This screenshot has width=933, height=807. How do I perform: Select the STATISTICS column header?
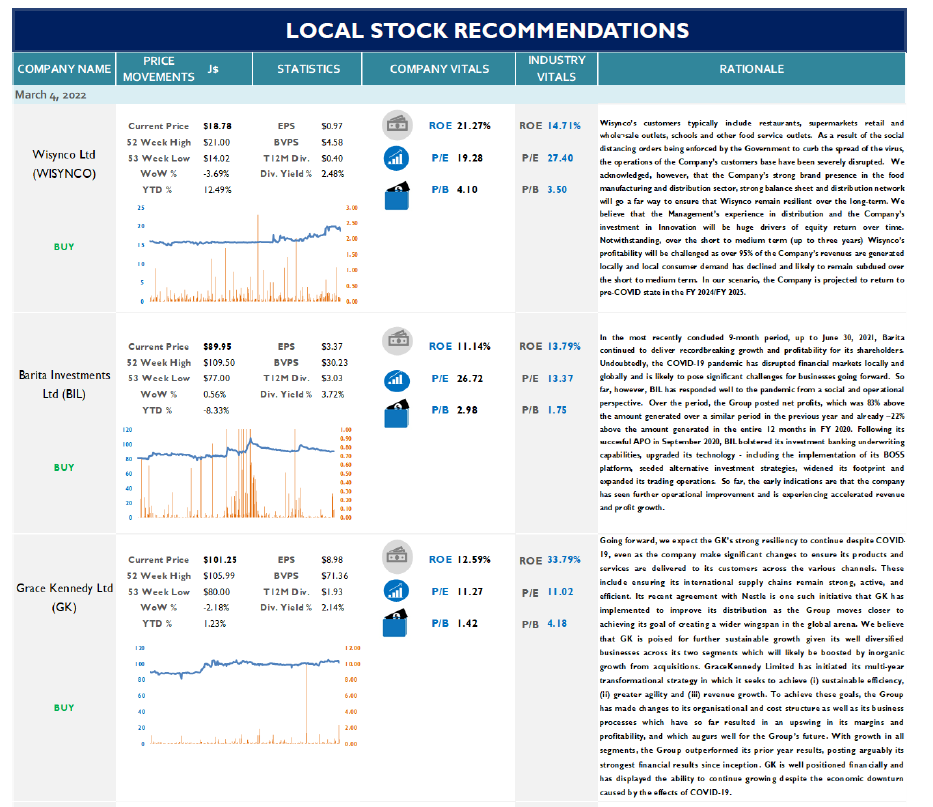pyautogui.click(x=308, y=69)
